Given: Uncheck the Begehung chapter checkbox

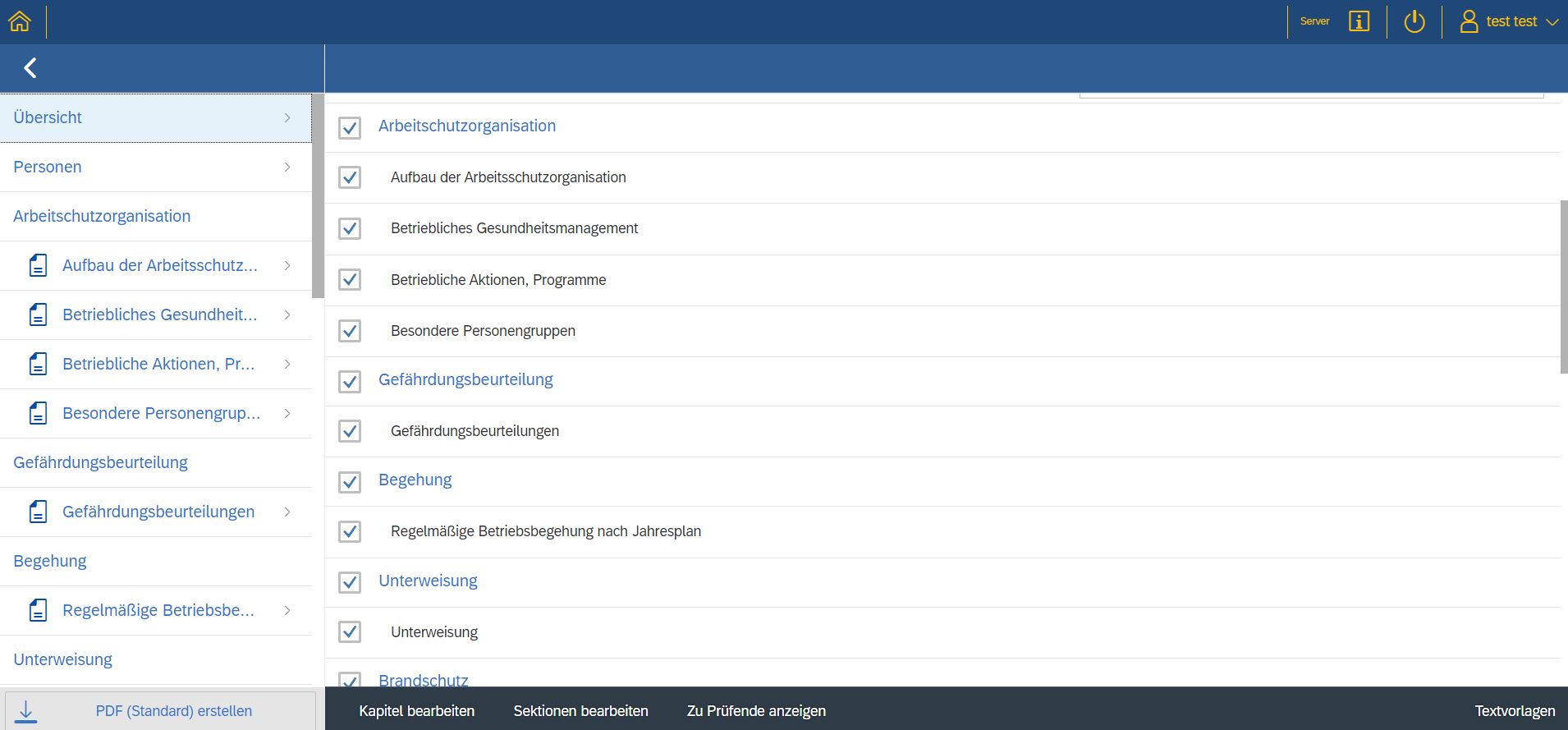Looking at the screenshot, I should point(350,482).
